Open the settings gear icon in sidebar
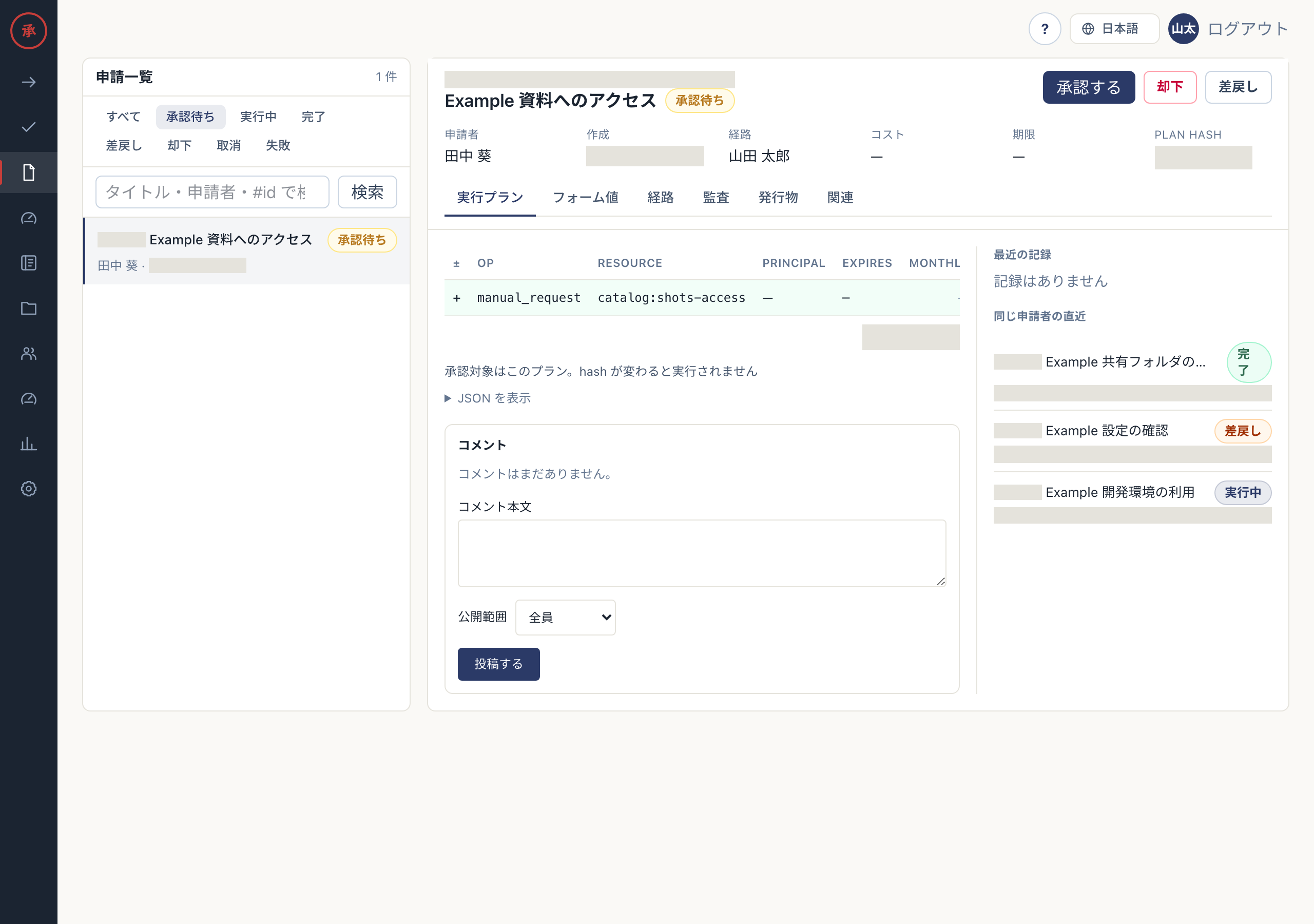 point(29,488)
